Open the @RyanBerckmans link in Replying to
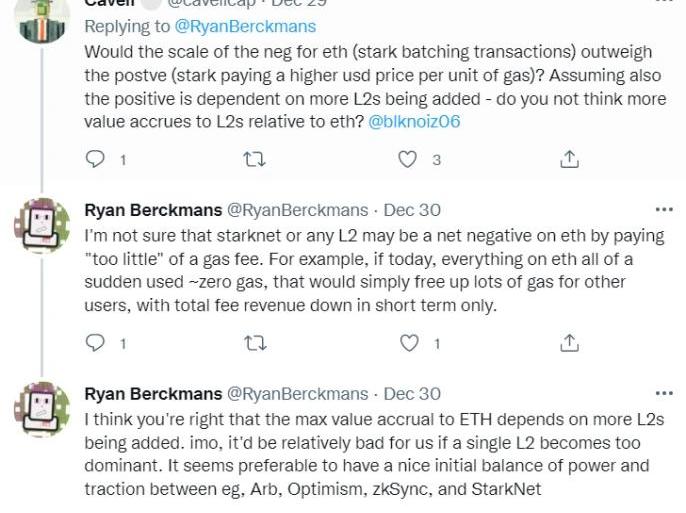686x513 pixels. 245,26
